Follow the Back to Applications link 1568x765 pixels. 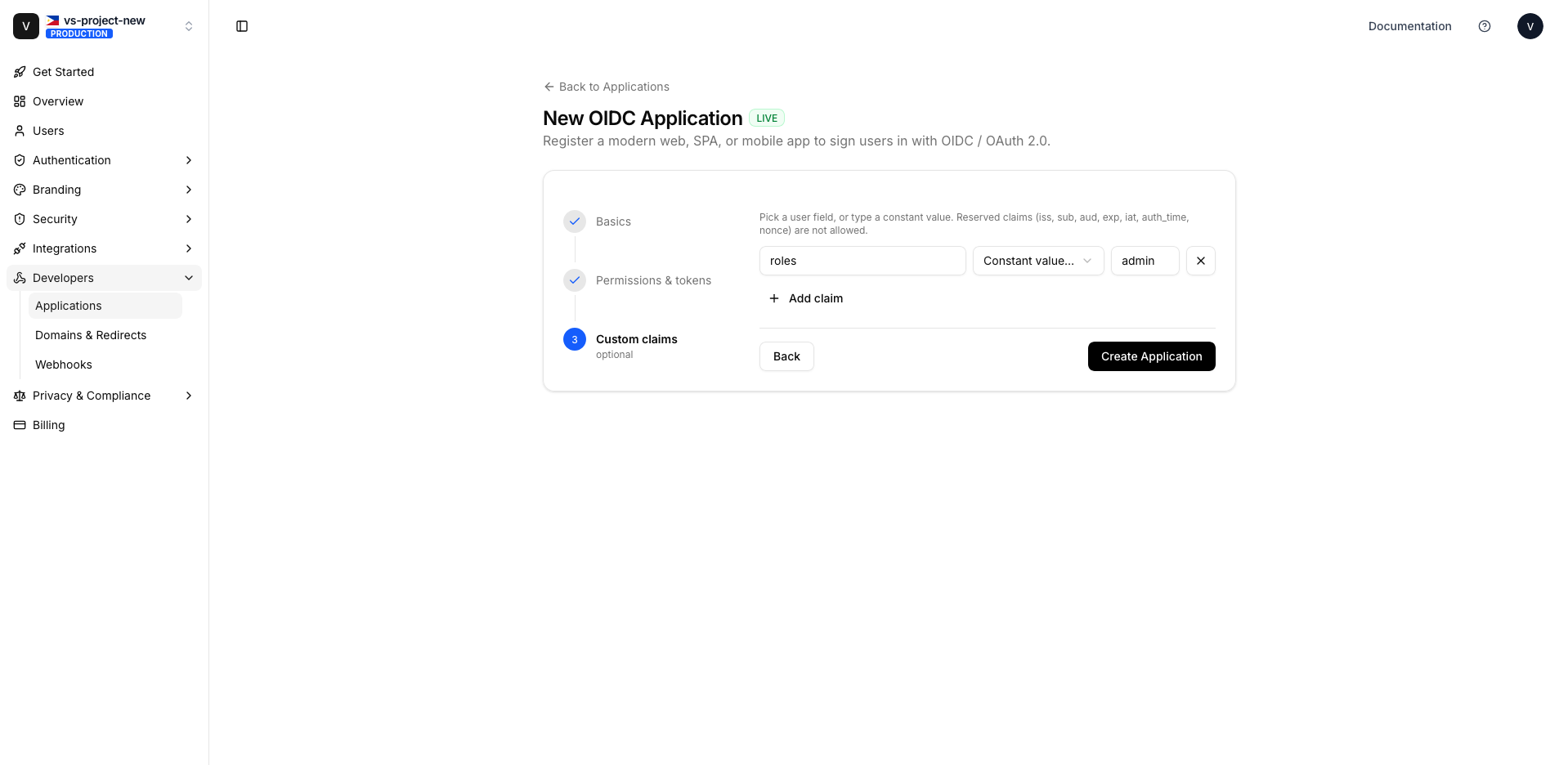(x=607, y=87)
